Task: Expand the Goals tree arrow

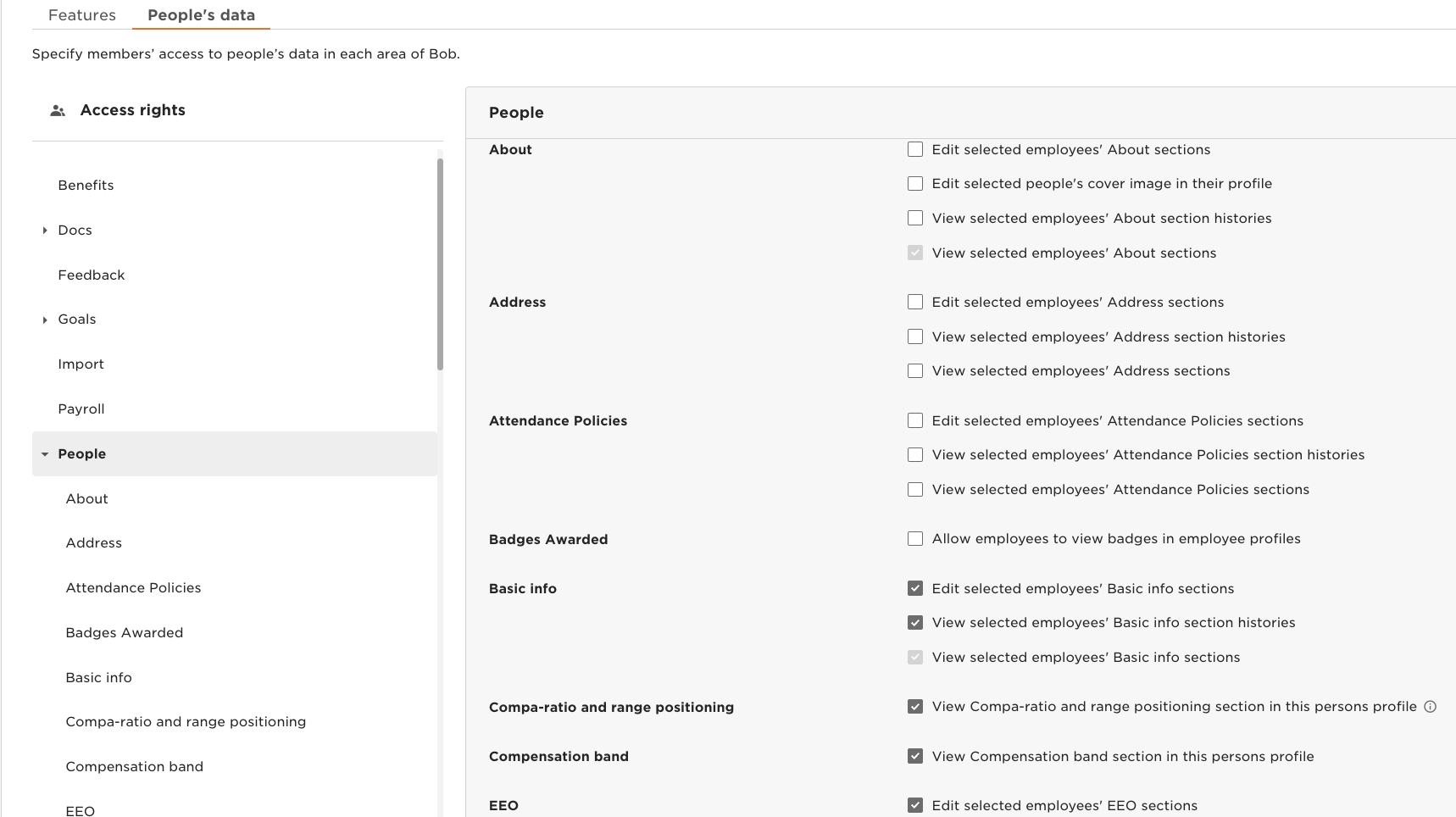Action: point(45,320)
